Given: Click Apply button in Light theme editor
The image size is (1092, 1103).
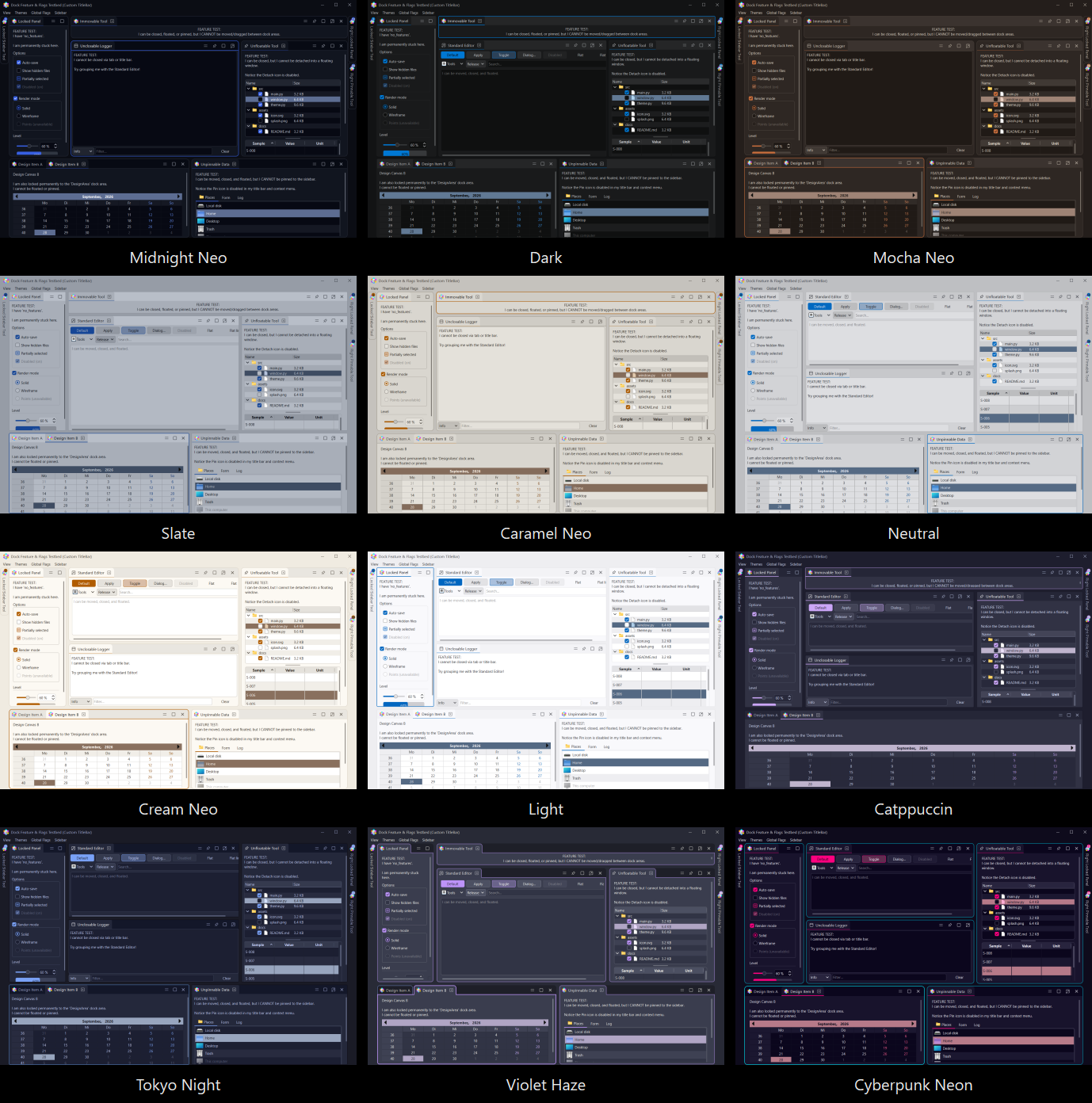Looking at the screenshot, I should pos(475,582).
